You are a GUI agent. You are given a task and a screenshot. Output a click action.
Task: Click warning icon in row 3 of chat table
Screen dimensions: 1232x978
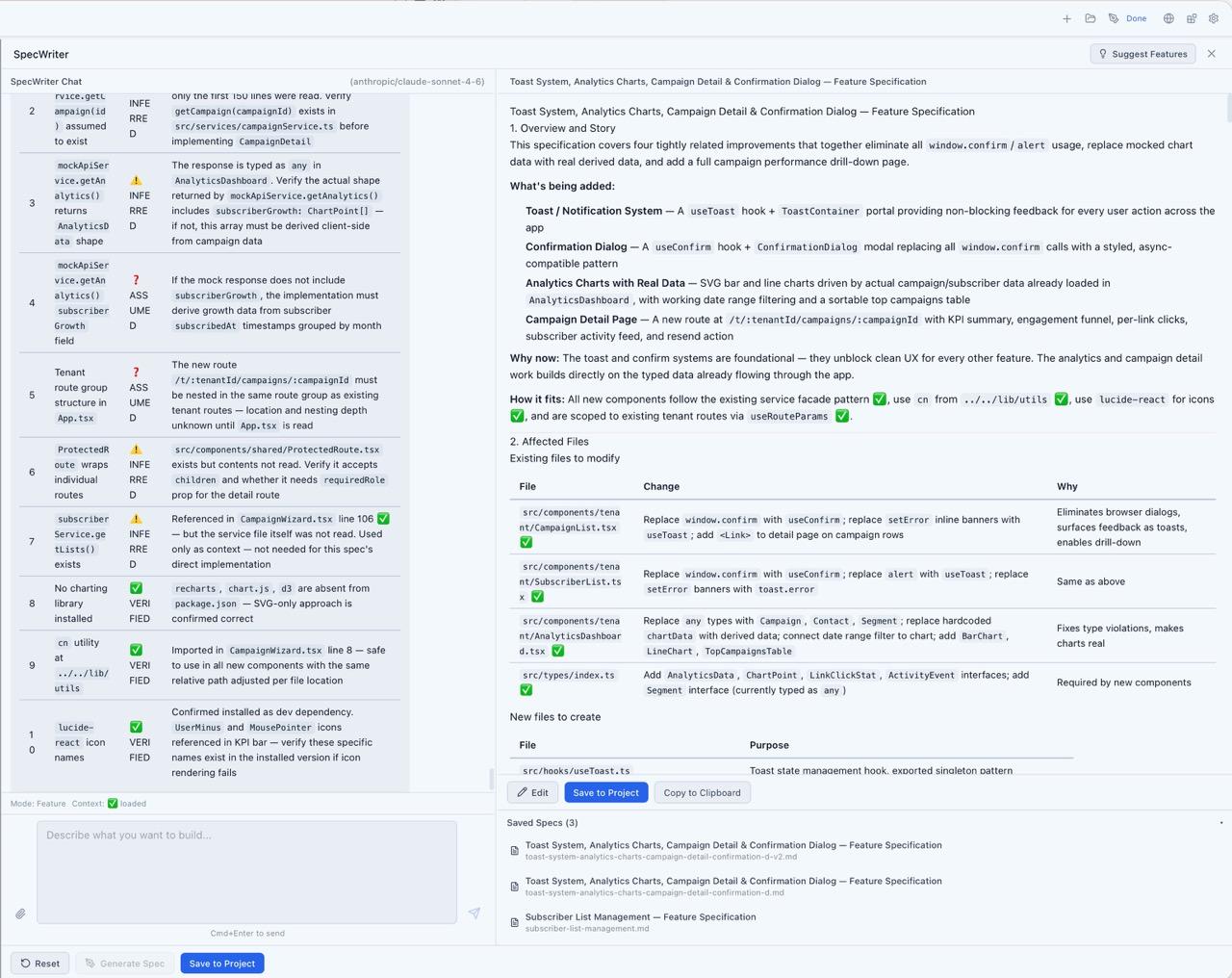[x=136, y=181]
